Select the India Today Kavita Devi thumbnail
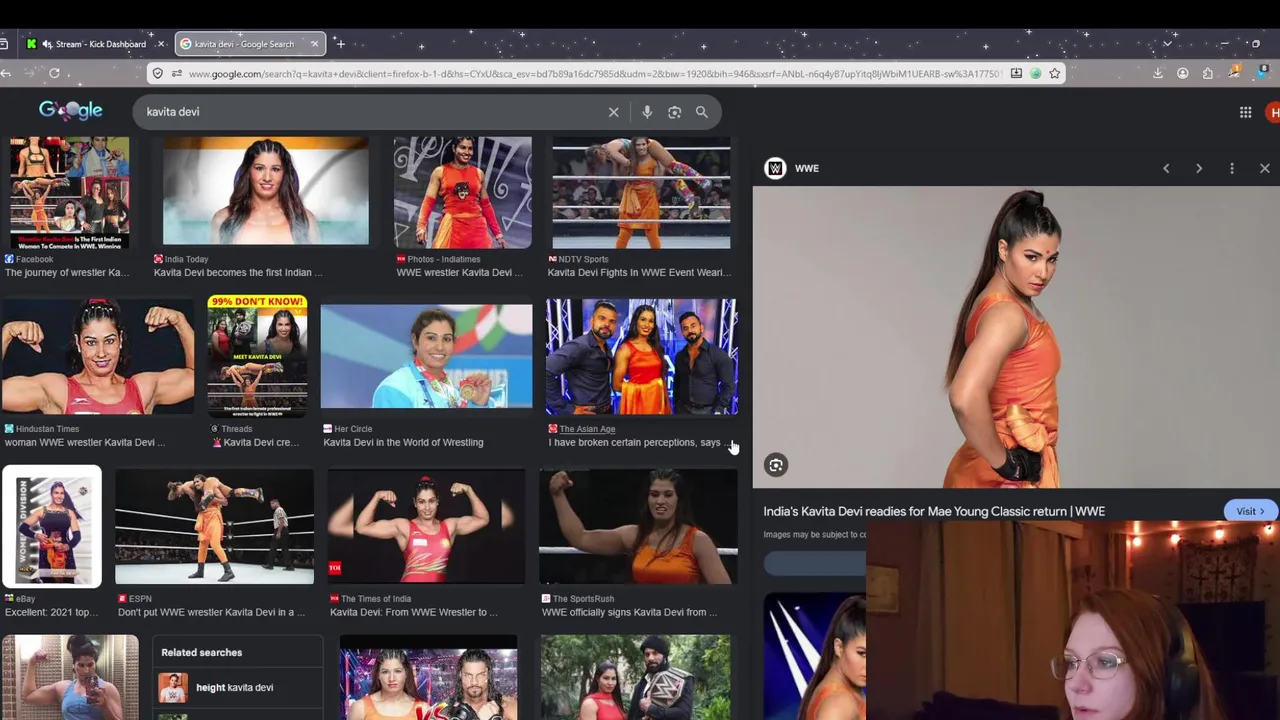This screenshot has height=720, width=1280. point(266,191)
